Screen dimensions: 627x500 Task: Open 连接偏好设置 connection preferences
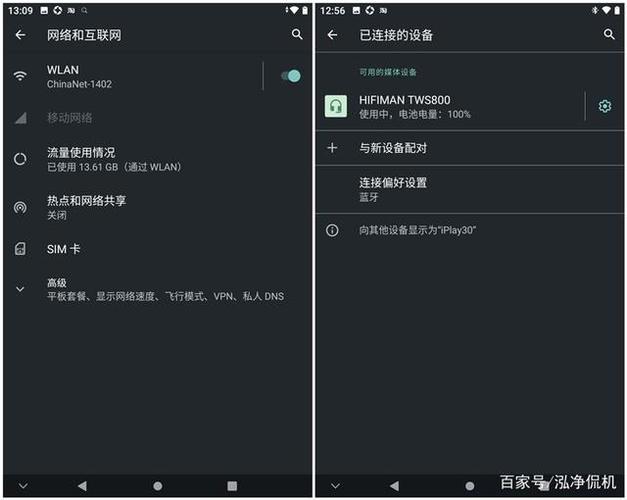point(470,190)
